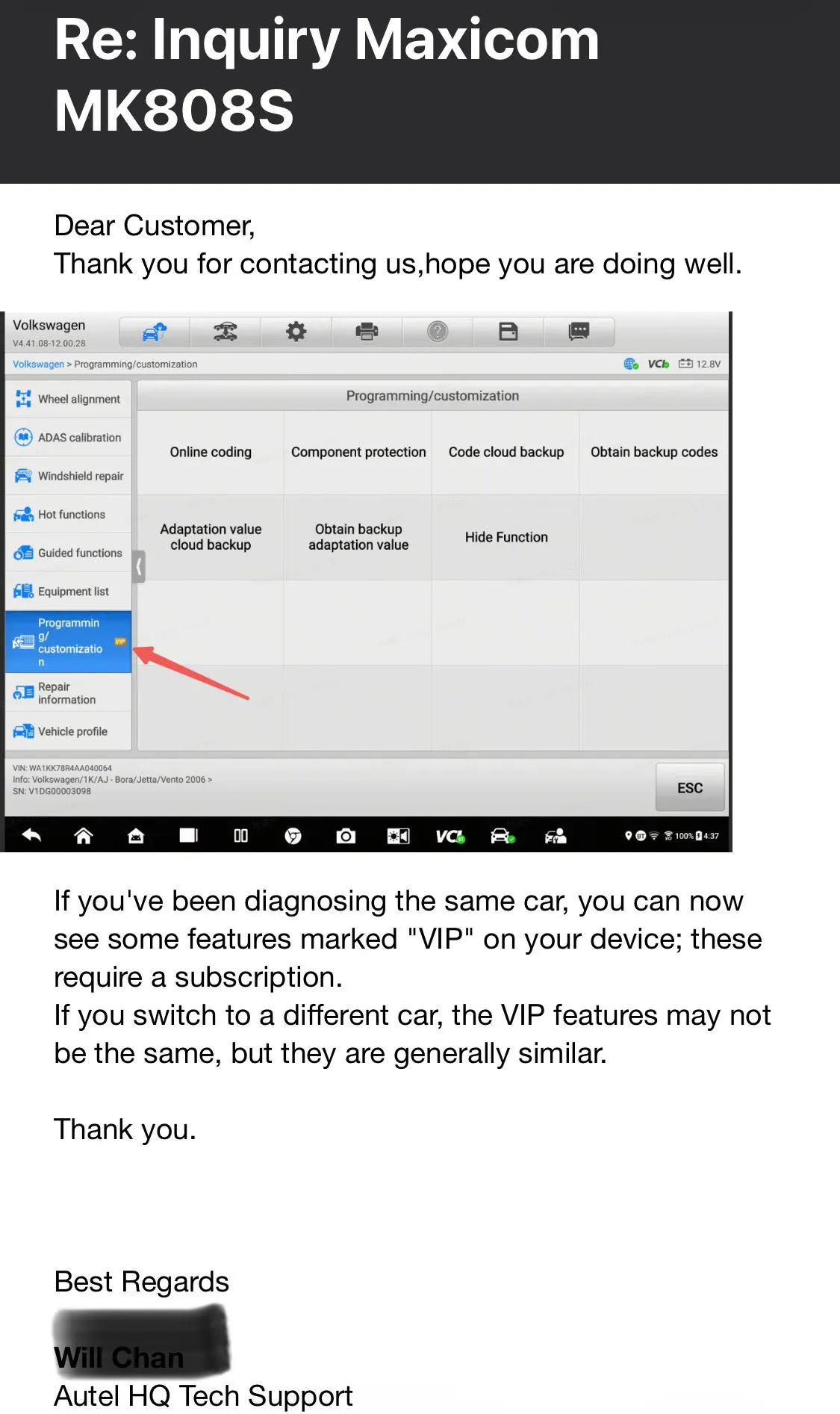Screen dimensions: 840x1414
Task: Click the Volkswagen breadcrumb link
Action: point(38,365)
